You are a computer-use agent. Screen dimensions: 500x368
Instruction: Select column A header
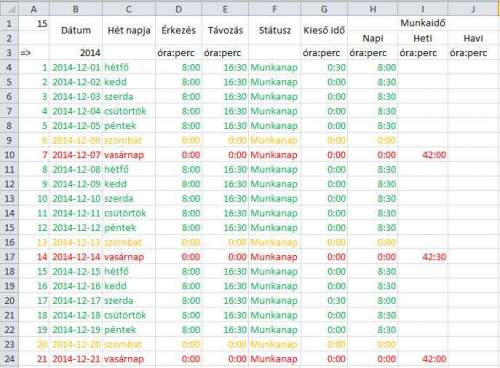(x=34, y=9)
